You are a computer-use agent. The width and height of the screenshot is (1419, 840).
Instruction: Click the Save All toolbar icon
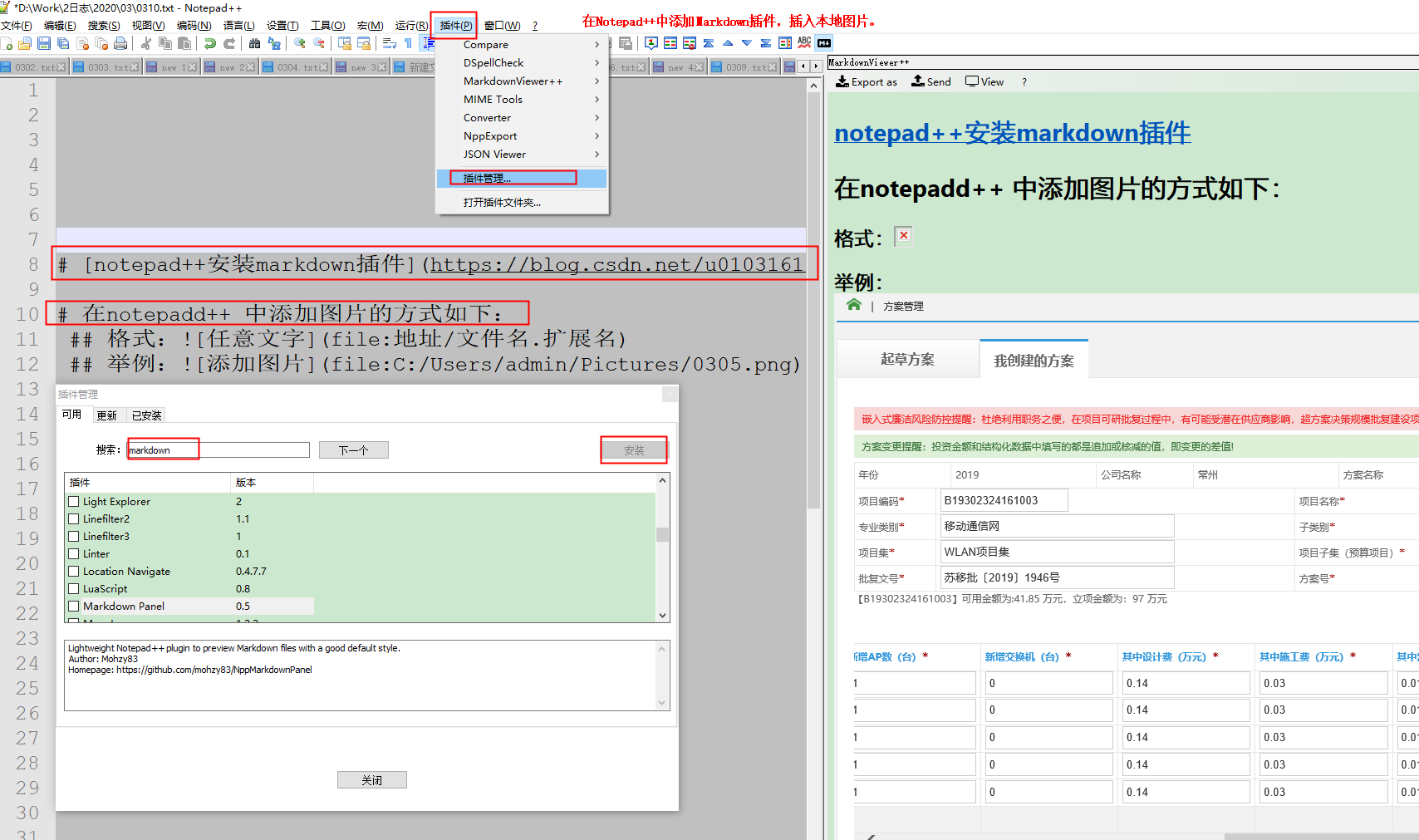(62, 43)
